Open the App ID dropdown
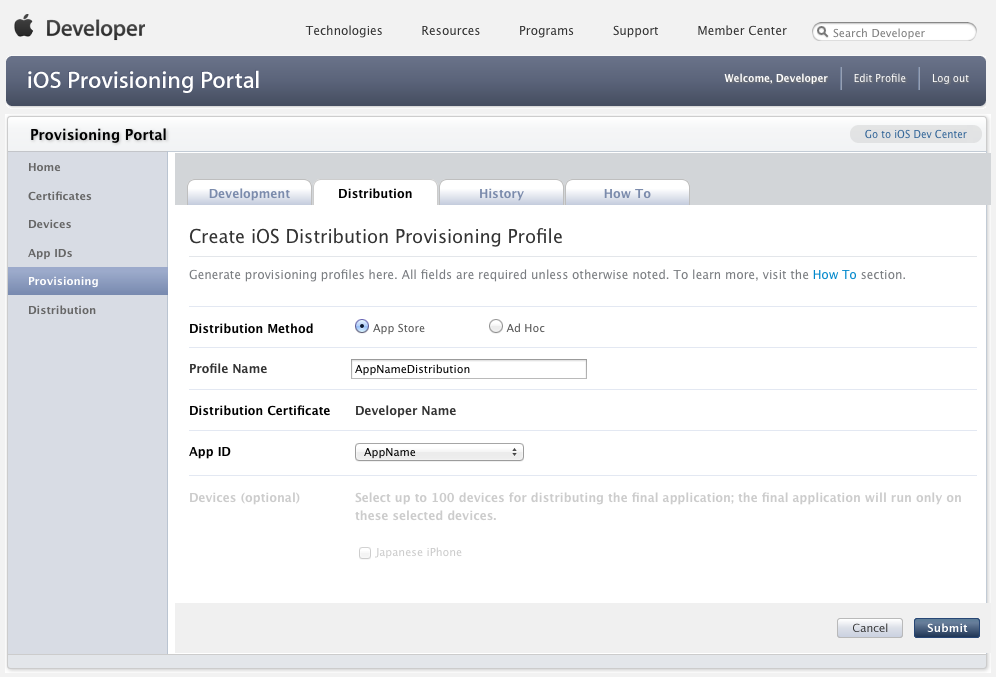Screen dimensions: 996x677 click(x=439, y=452)
